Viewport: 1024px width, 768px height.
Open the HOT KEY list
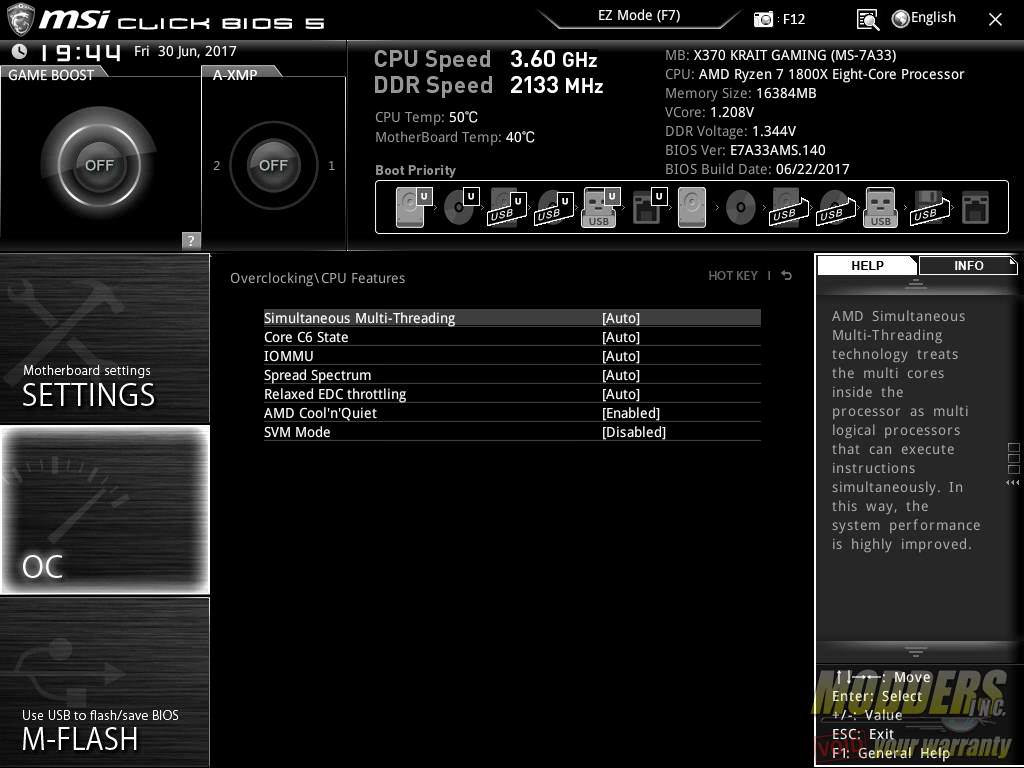(x=733, y=276)
